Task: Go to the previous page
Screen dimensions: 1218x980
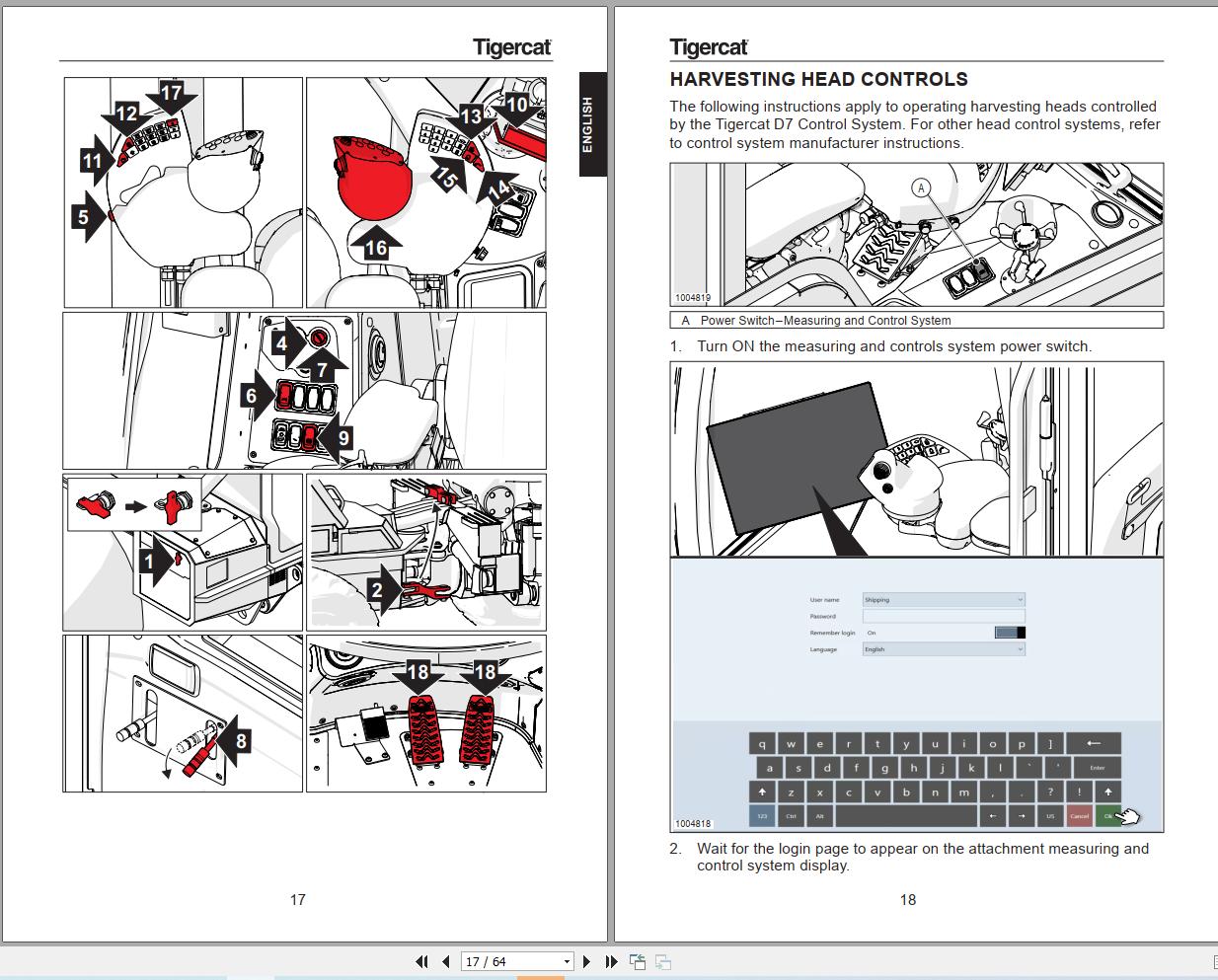Action: [x=445, y=961]
